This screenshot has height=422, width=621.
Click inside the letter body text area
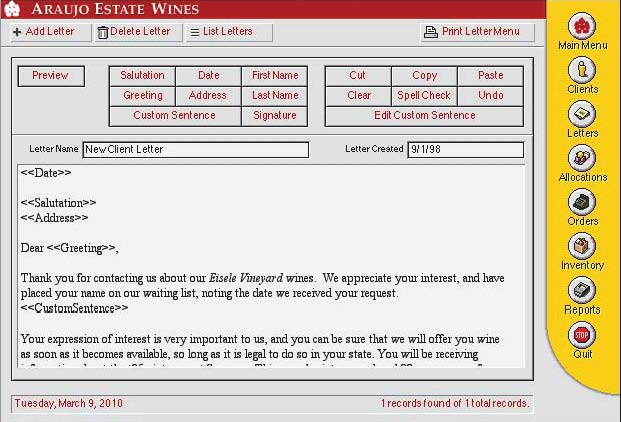coord(271,266)
